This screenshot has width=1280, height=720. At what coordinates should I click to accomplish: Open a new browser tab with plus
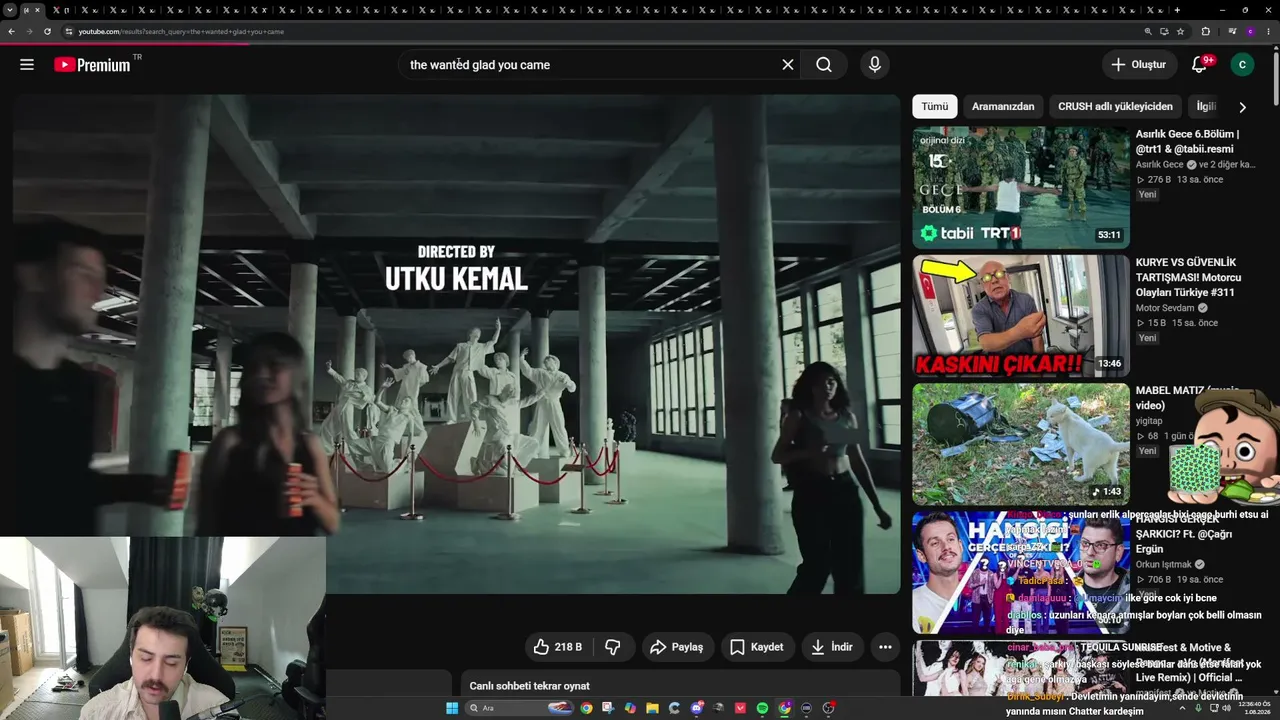coord(1177,10)
